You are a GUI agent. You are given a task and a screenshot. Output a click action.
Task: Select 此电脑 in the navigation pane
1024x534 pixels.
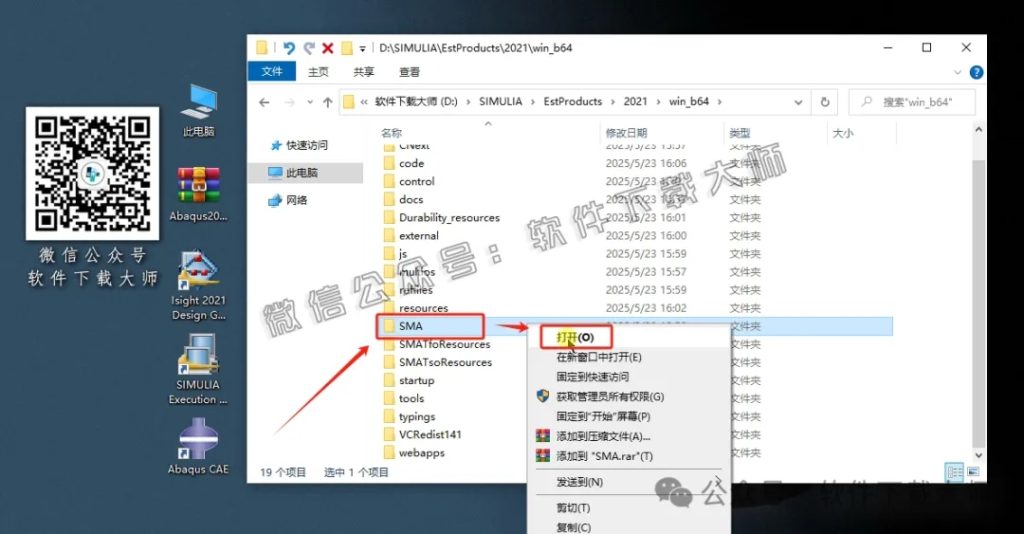click(x=305, y=172)
